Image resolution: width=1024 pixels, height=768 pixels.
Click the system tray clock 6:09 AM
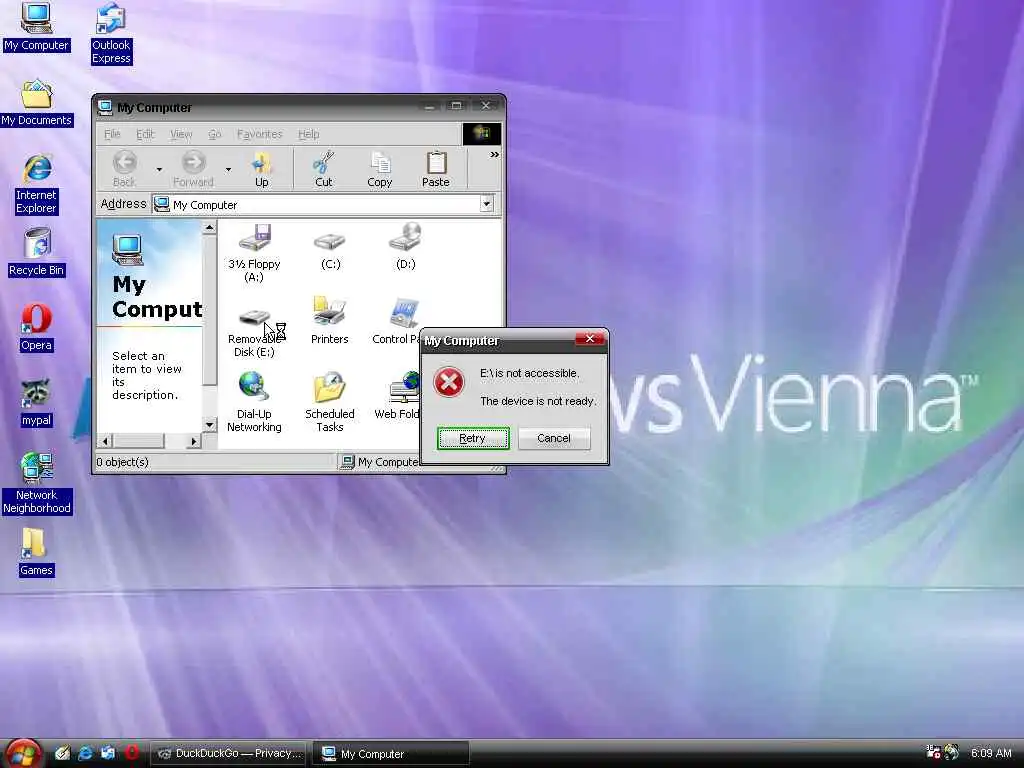(991, 753)
